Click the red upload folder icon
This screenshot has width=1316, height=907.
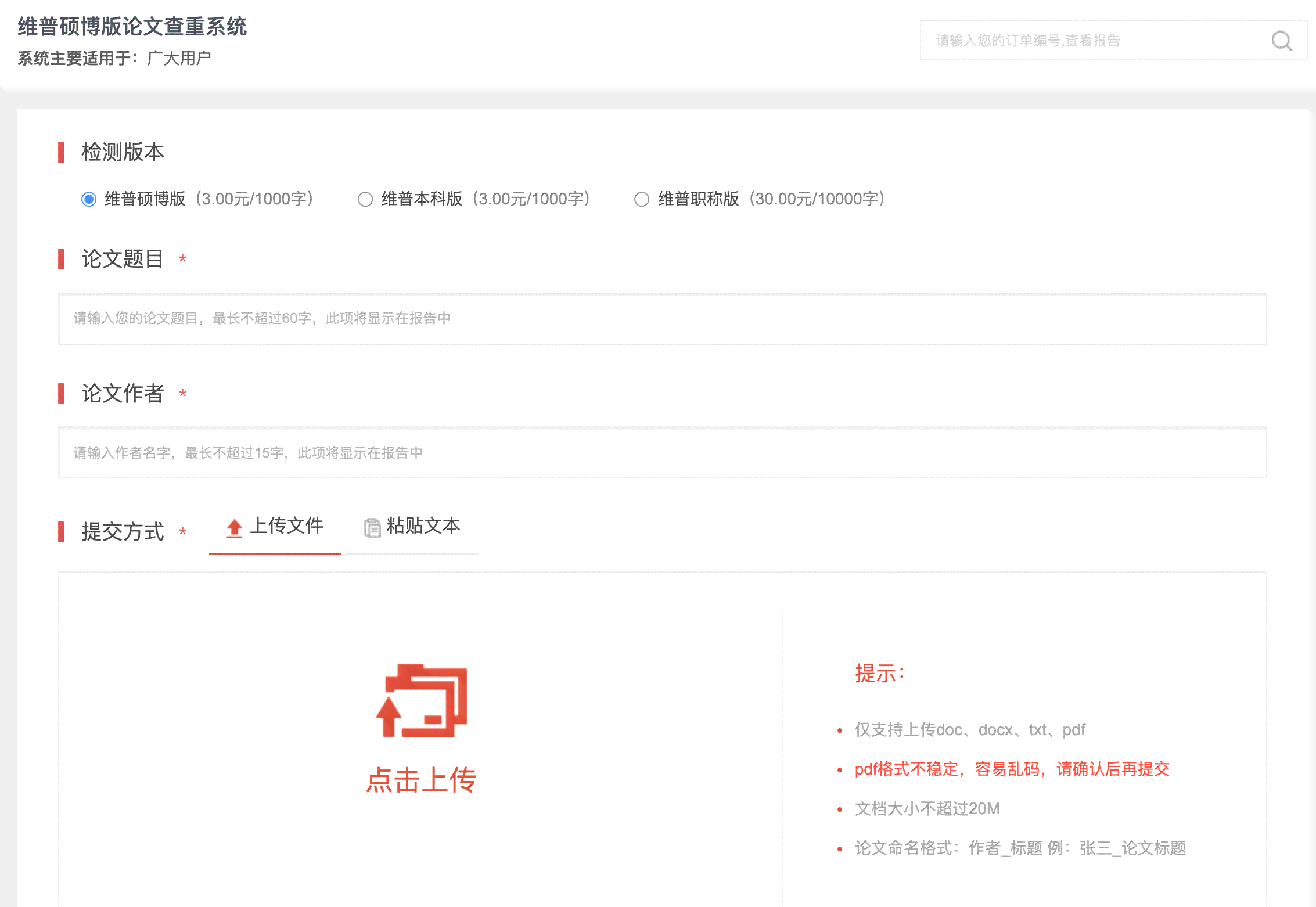[422, 701]
